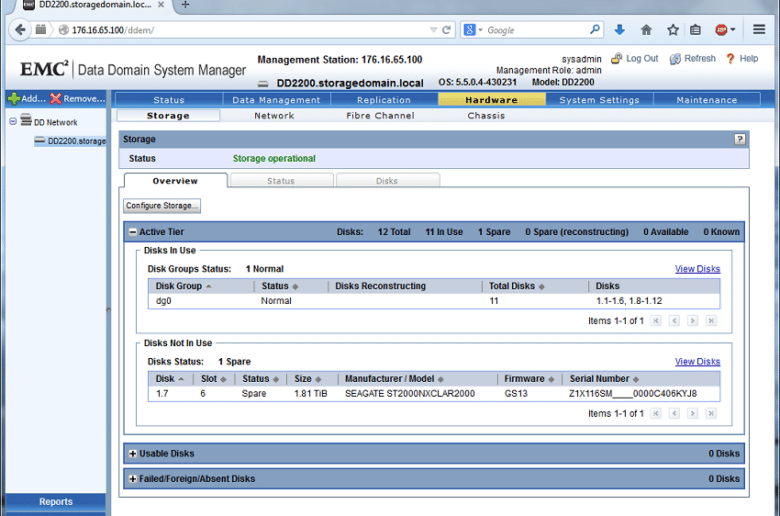Open the Reports panel in sidebar

[x=56, y=502]
